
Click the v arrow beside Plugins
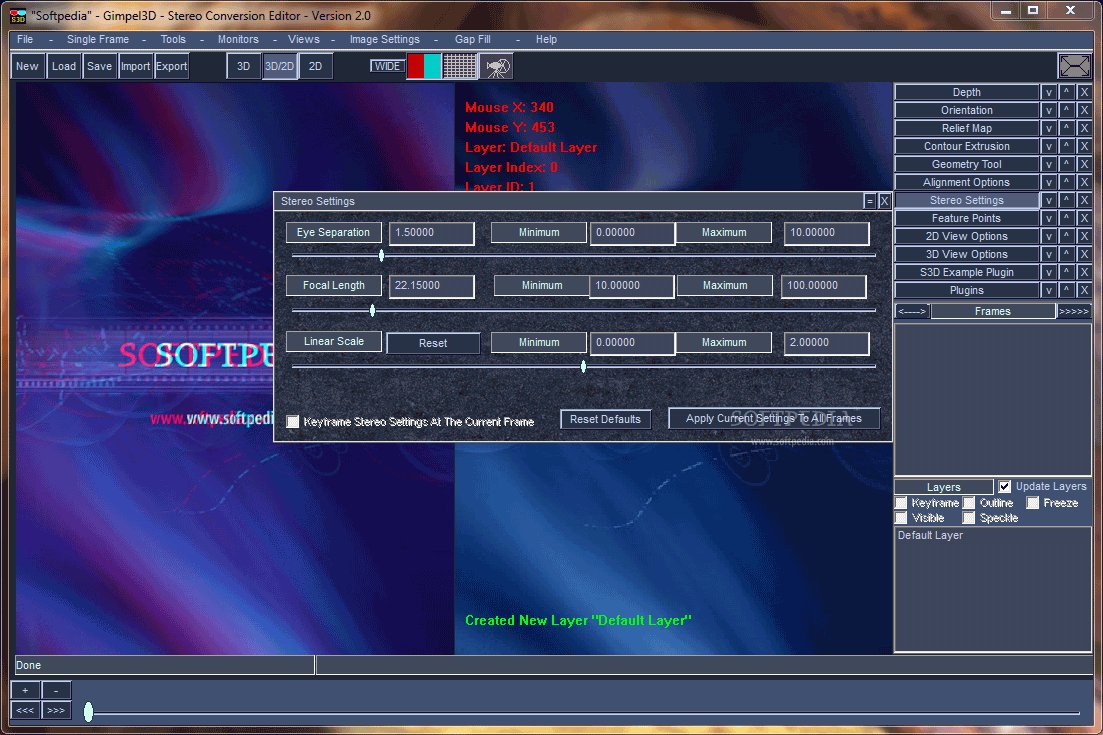click(1048, 290)
